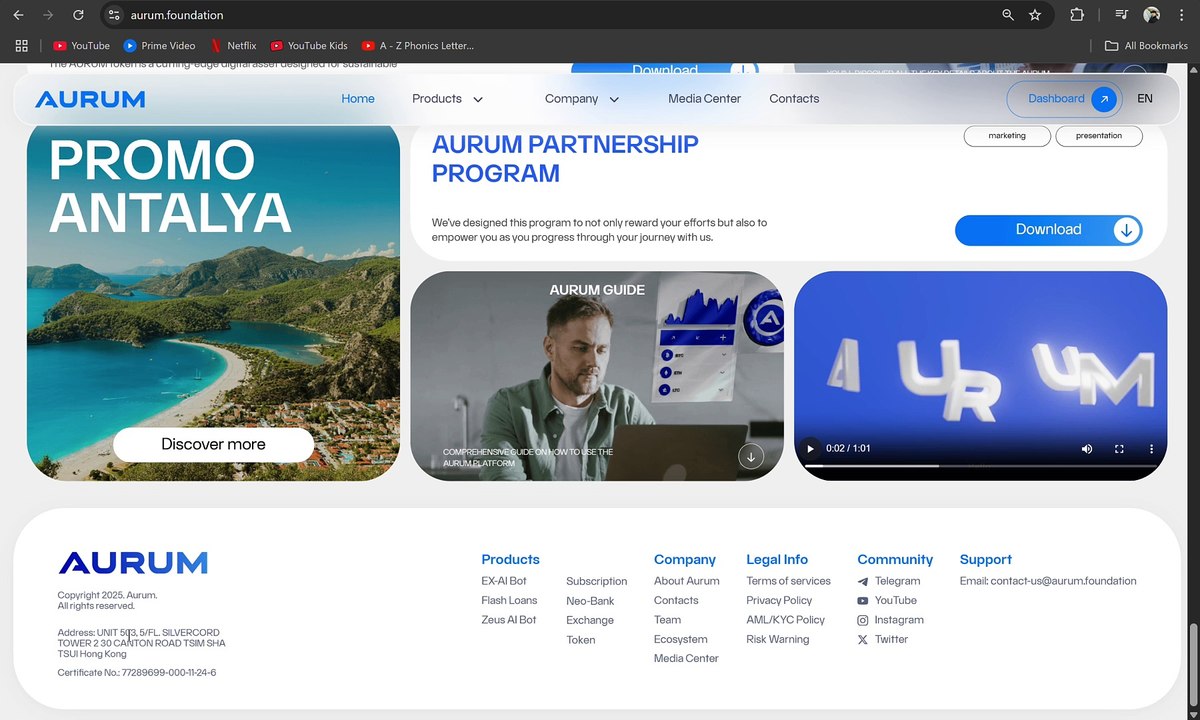Viewport: 1200px width, 720px height.
Task: Open the All Bookmarks folder
Action: (x=1146, y=45)
